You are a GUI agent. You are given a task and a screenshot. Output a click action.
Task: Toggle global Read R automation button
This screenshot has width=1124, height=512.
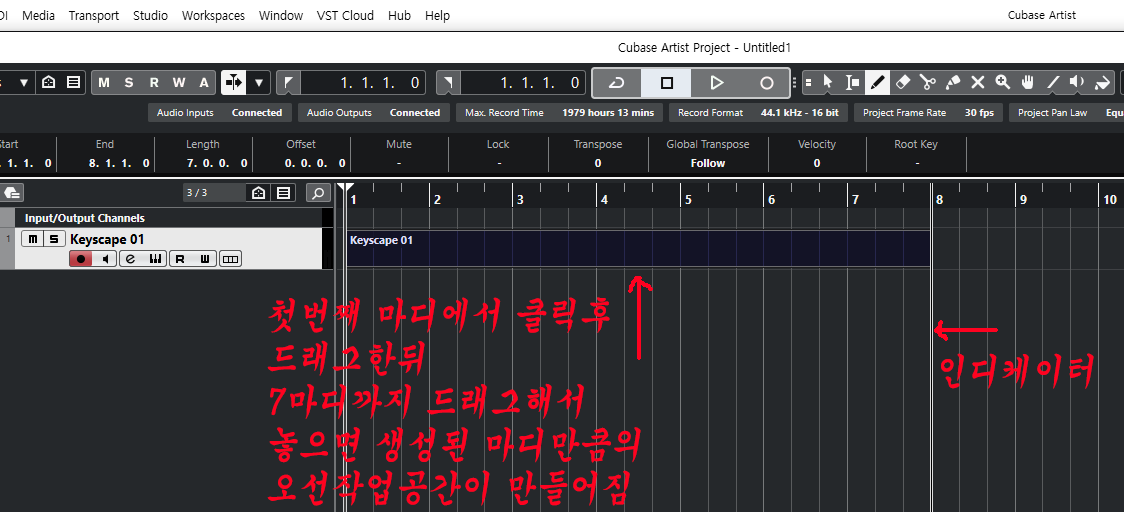click(x=153, y=82)
